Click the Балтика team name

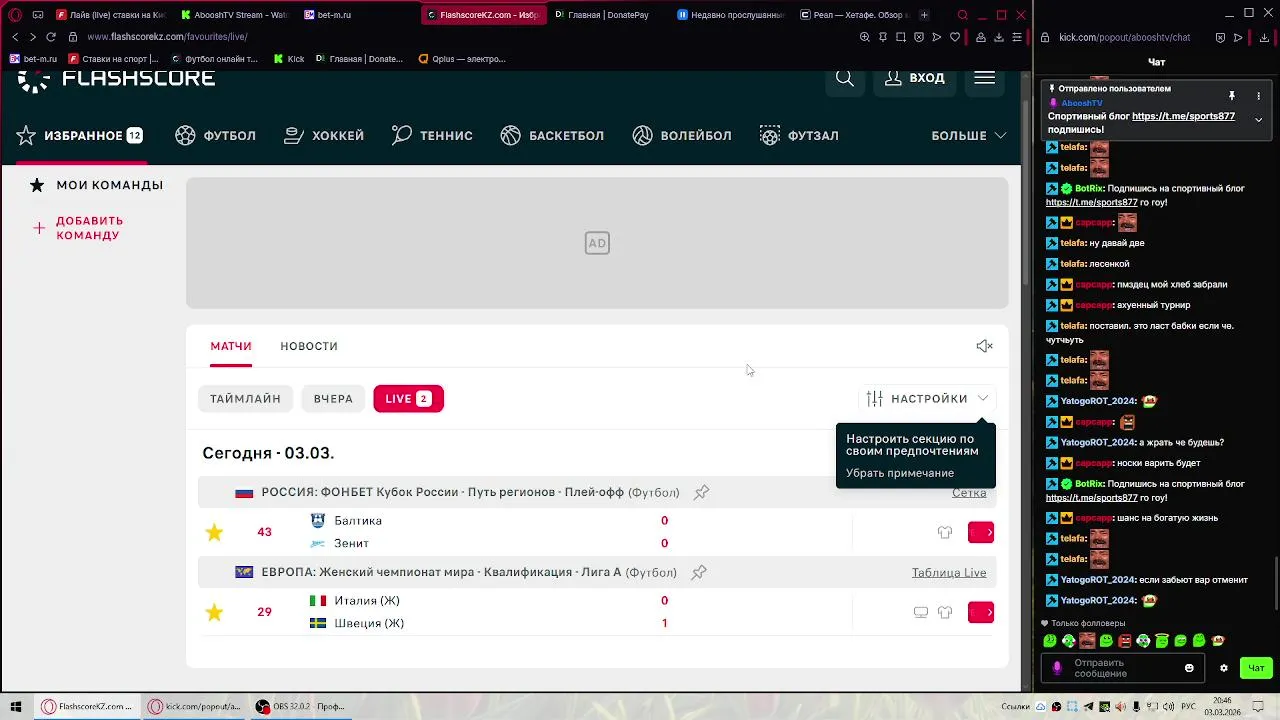[358, 521]
